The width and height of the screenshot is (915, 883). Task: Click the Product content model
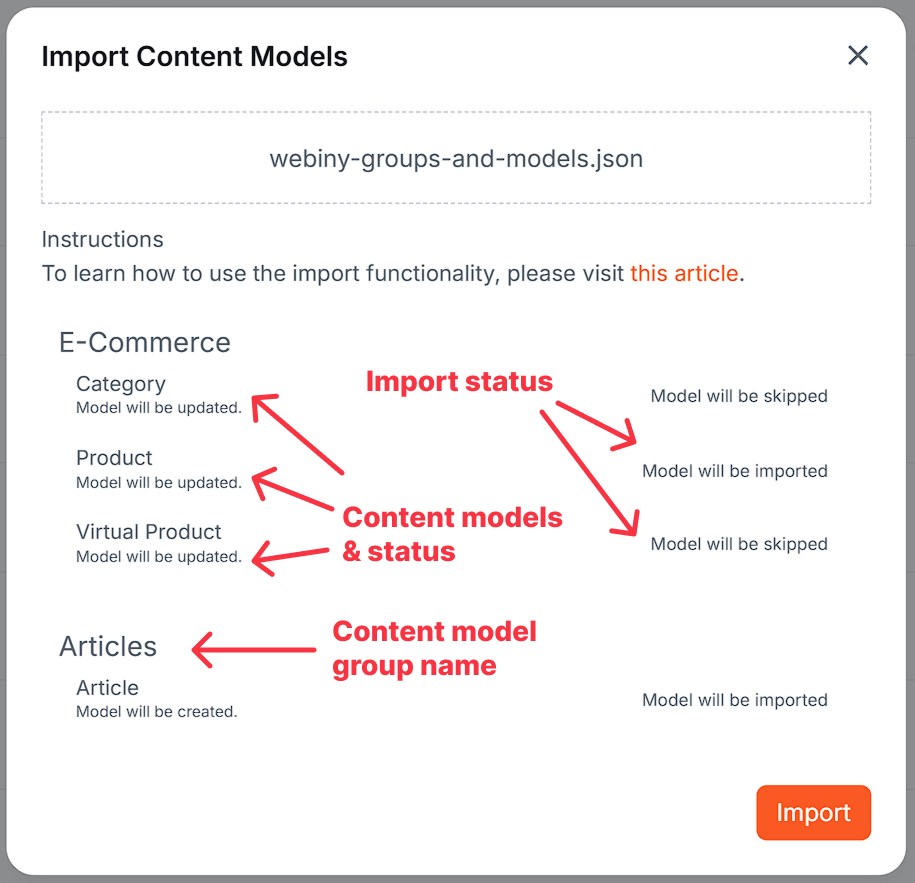click(x=114, y=458)
